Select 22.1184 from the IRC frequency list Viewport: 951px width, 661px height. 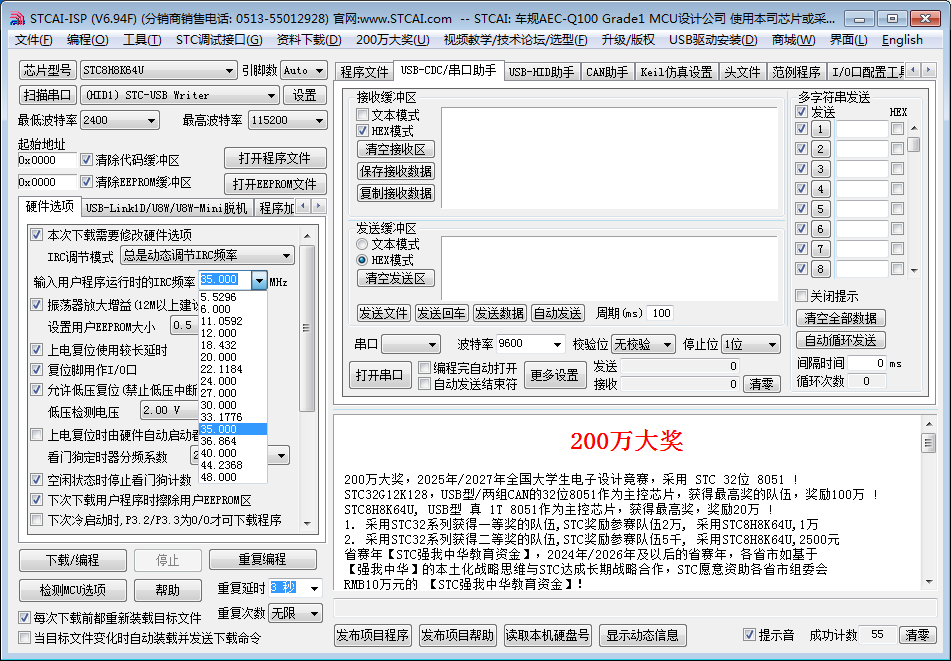point(233,369)
